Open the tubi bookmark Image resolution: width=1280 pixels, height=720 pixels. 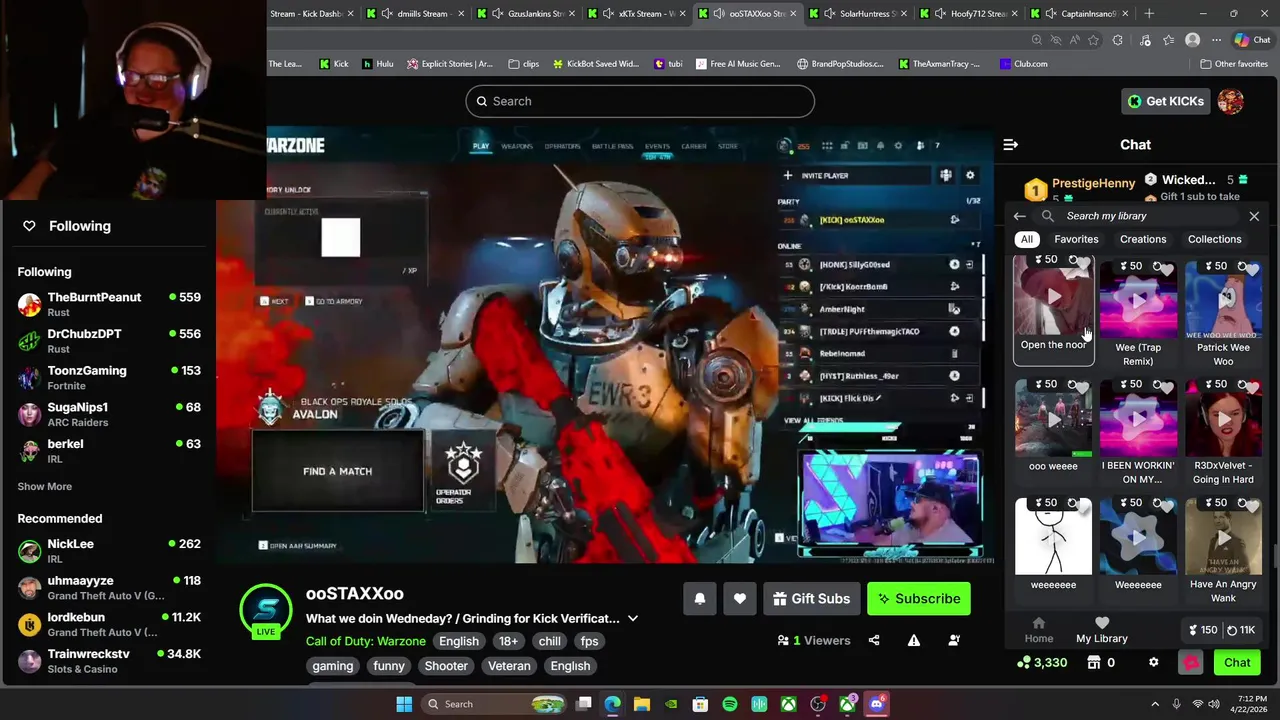coord(668,64)
